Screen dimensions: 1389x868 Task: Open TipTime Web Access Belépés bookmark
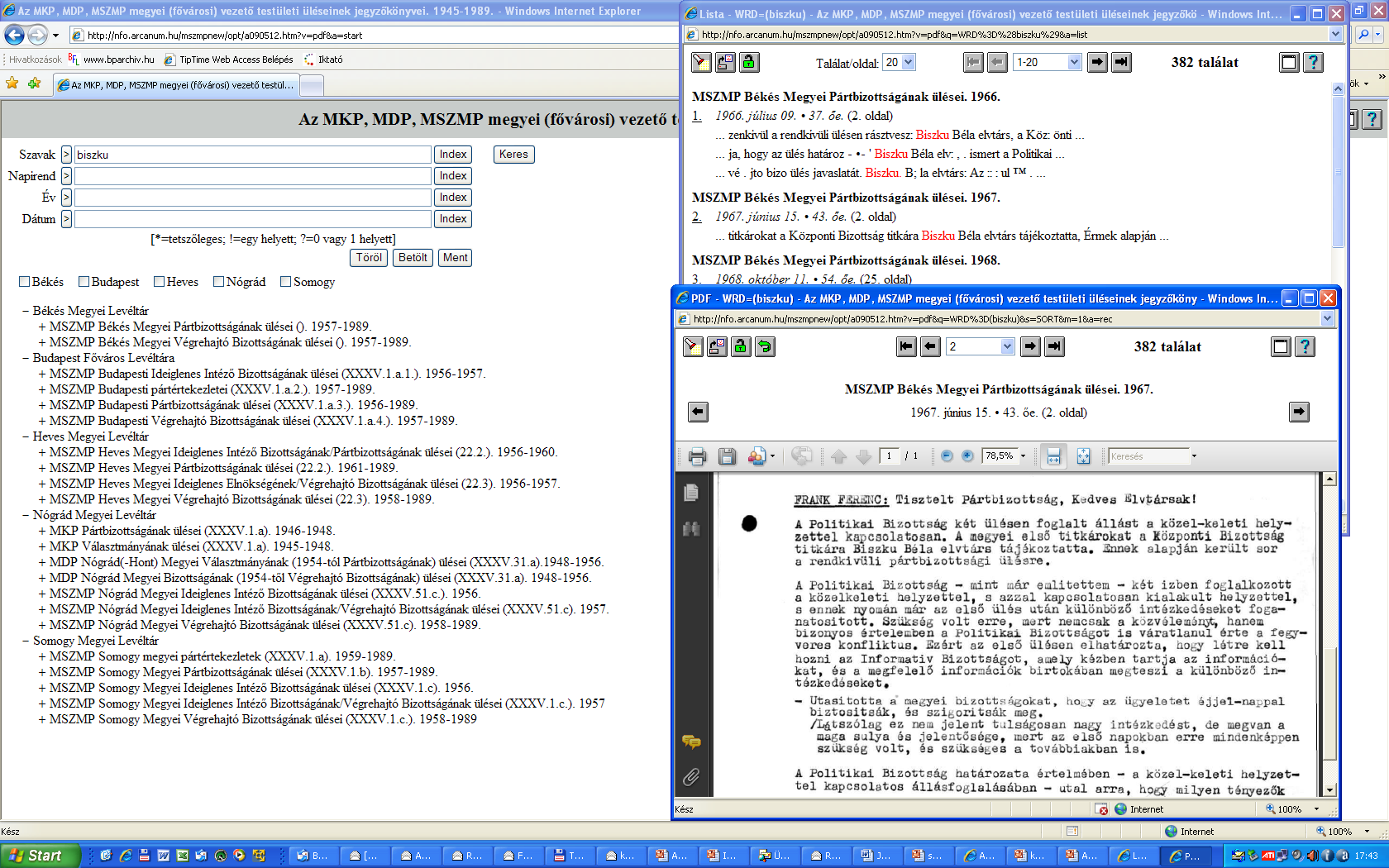[229, 60]
